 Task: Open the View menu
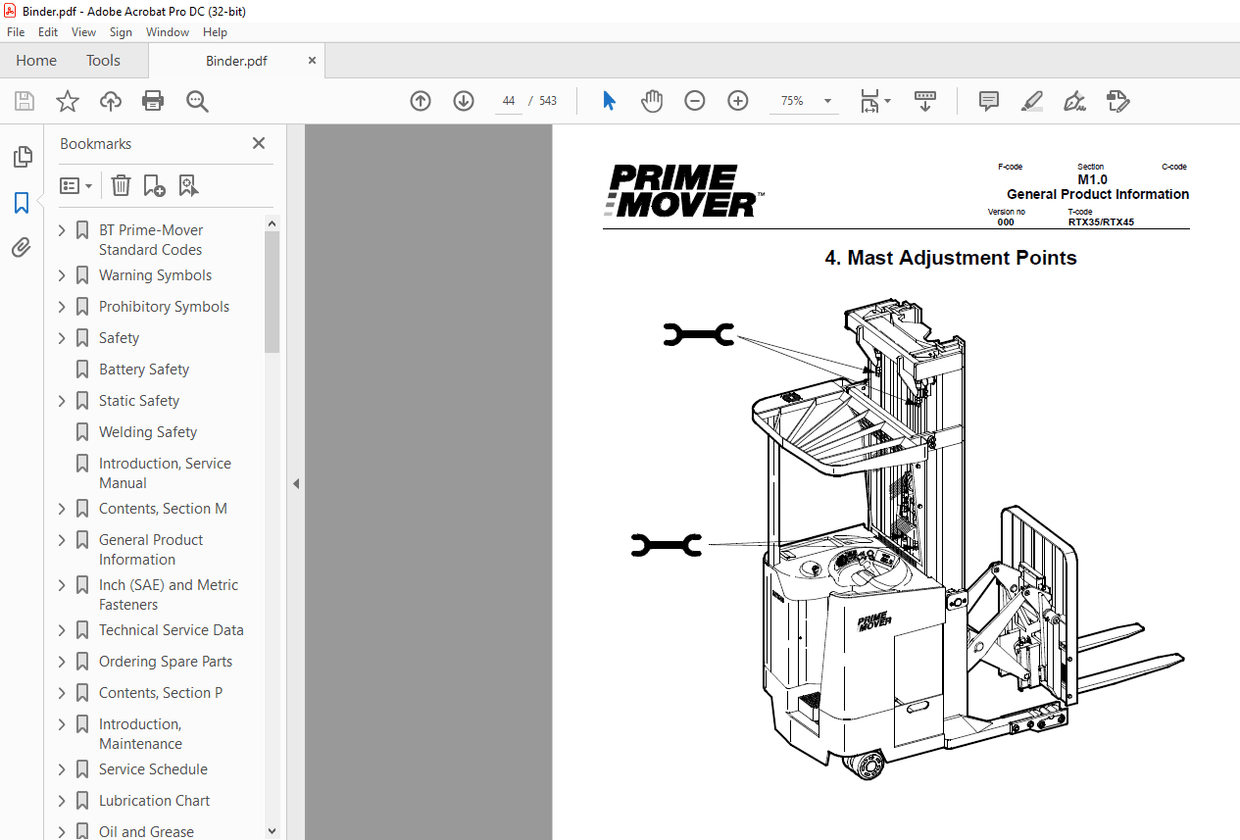[83, 31]
